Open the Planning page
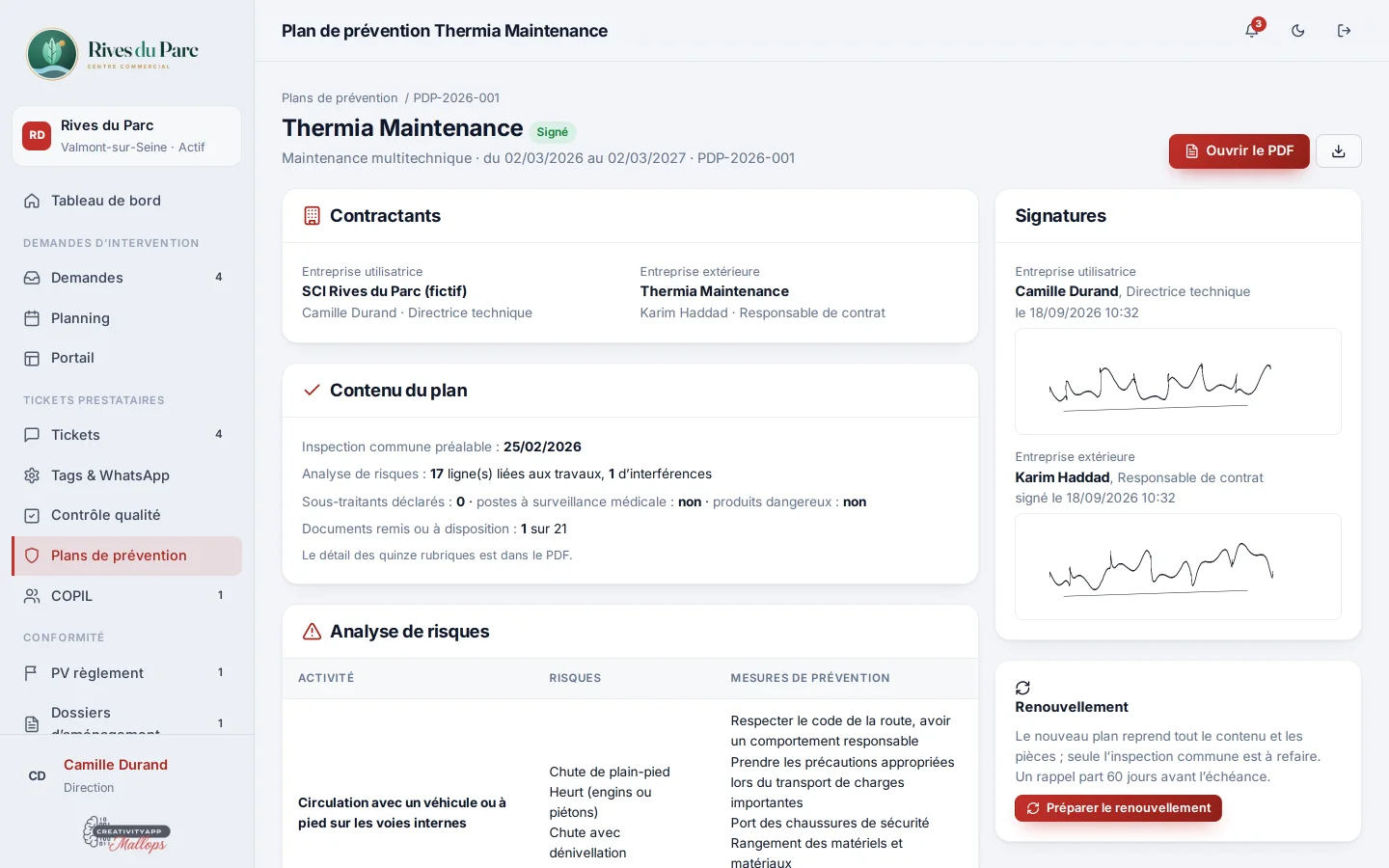1389x868 pixels. click(x=126, y=318)
